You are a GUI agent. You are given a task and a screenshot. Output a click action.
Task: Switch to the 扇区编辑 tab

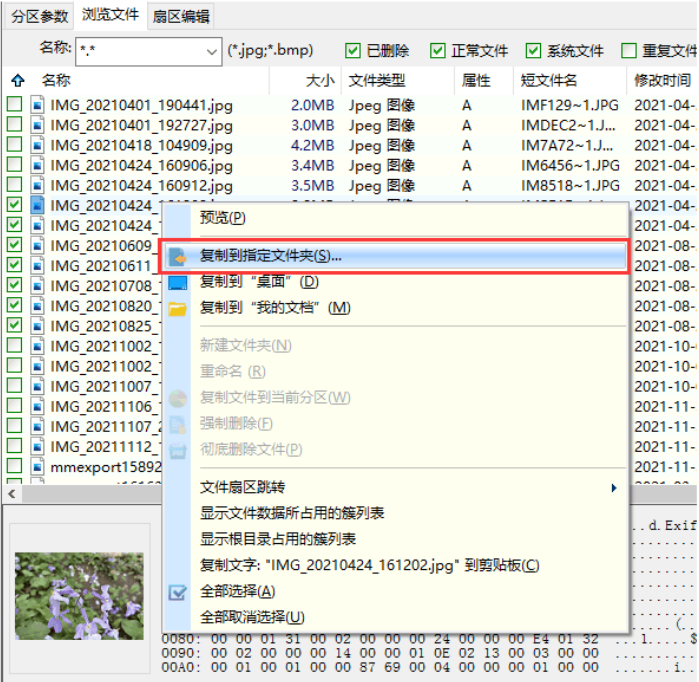(181, 16)
